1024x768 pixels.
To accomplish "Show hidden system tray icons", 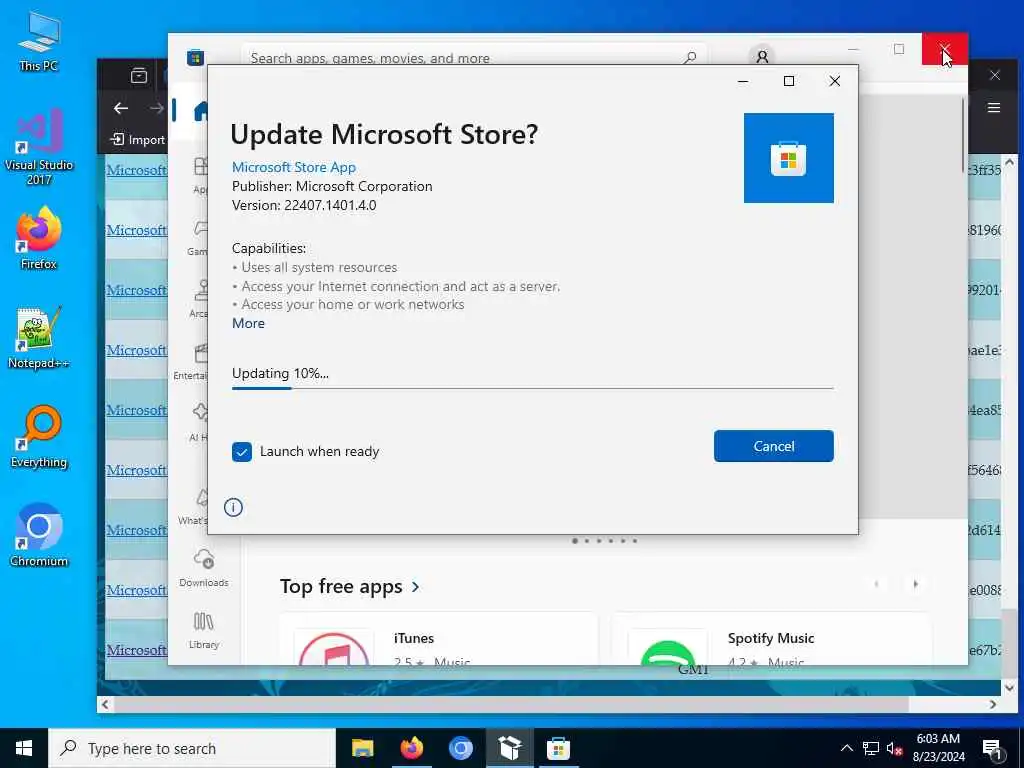I will click(x=846, y=748).
